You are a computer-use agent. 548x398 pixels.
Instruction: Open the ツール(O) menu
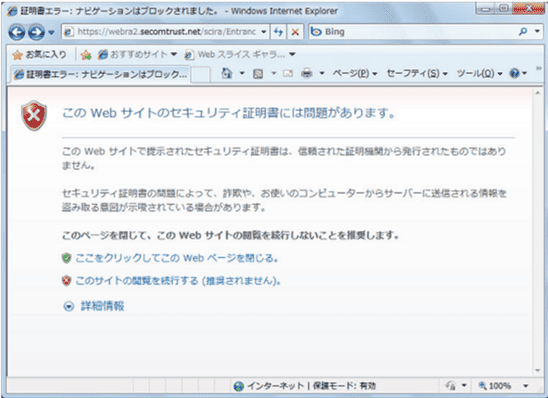tap(480, 73)
